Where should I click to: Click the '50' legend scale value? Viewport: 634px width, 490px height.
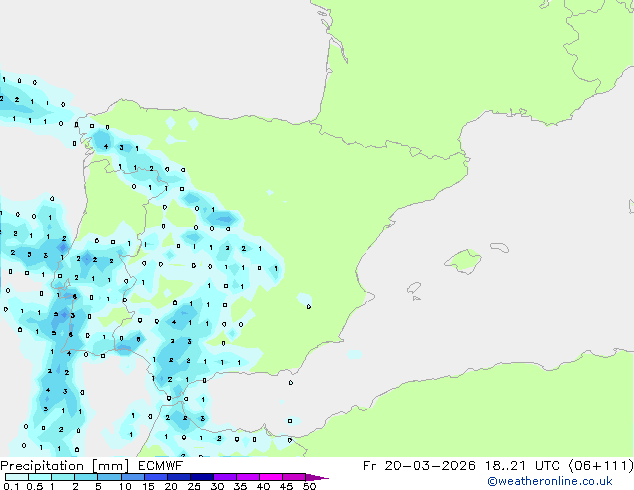coord(309,486)
